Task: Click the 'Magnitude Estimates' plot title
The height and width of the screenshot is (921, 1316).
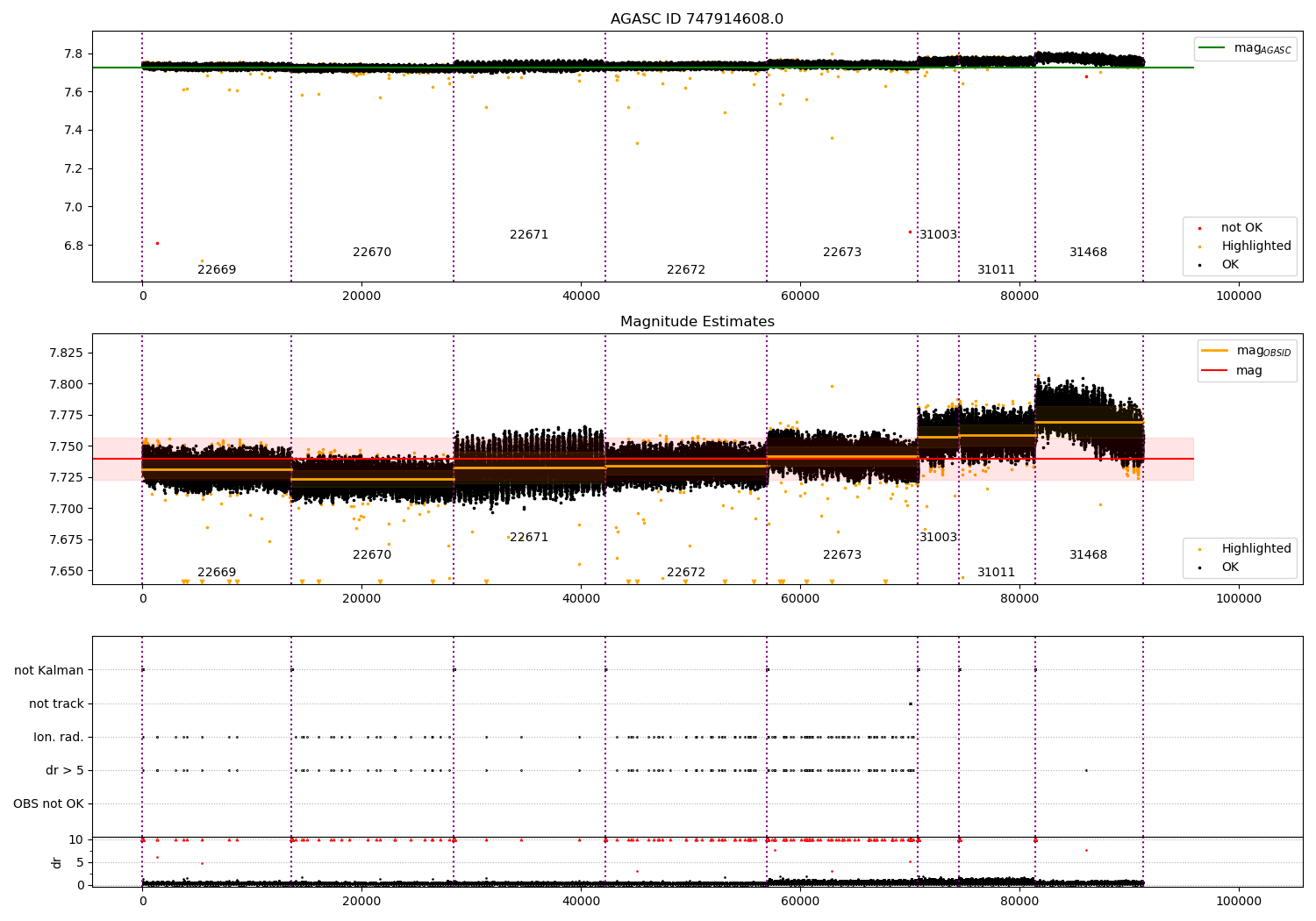Action: (697, 322)
